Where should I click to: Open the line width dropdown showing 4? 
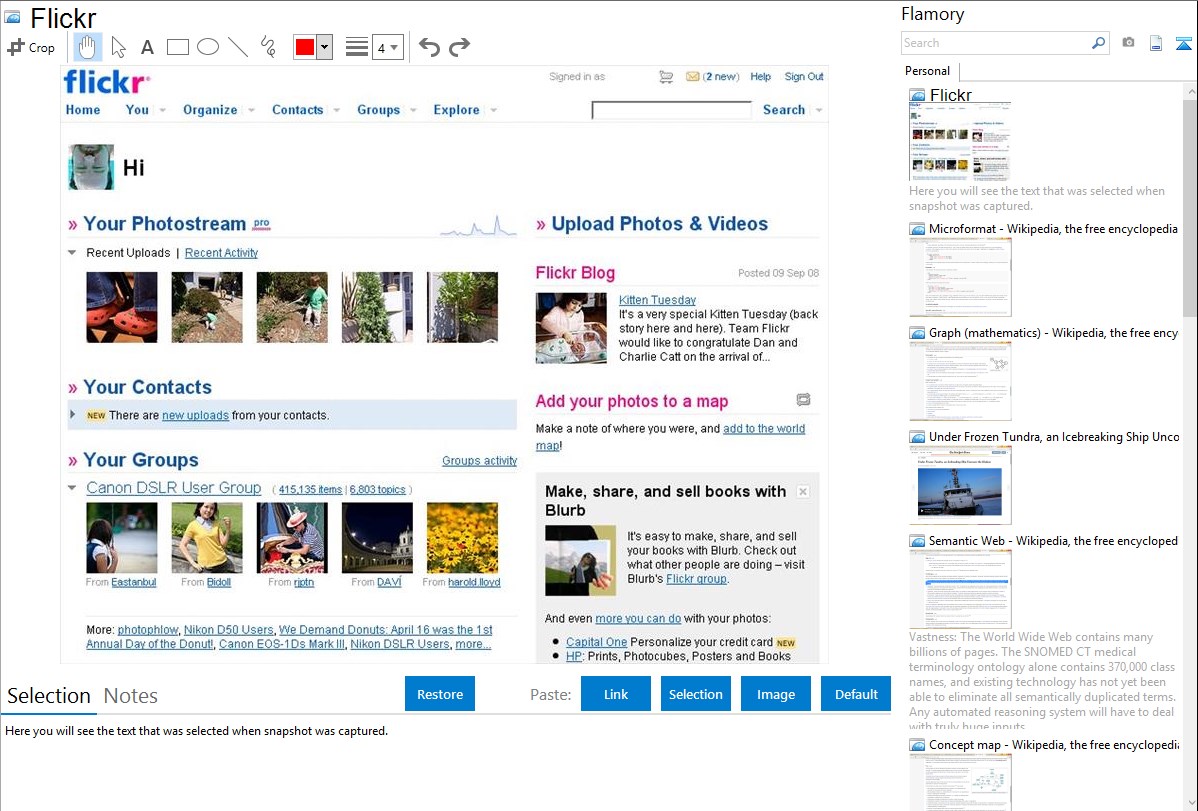(x=387, y=47)
